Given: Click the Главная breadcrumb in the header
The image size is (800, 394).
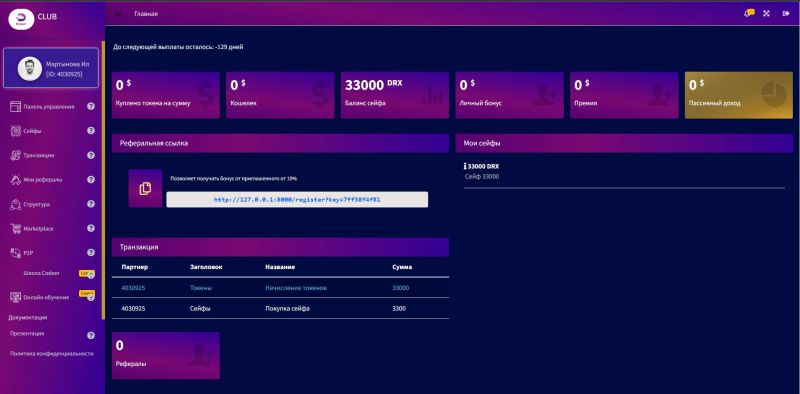Looking at the screenshot, I should (x=146, y=14).
